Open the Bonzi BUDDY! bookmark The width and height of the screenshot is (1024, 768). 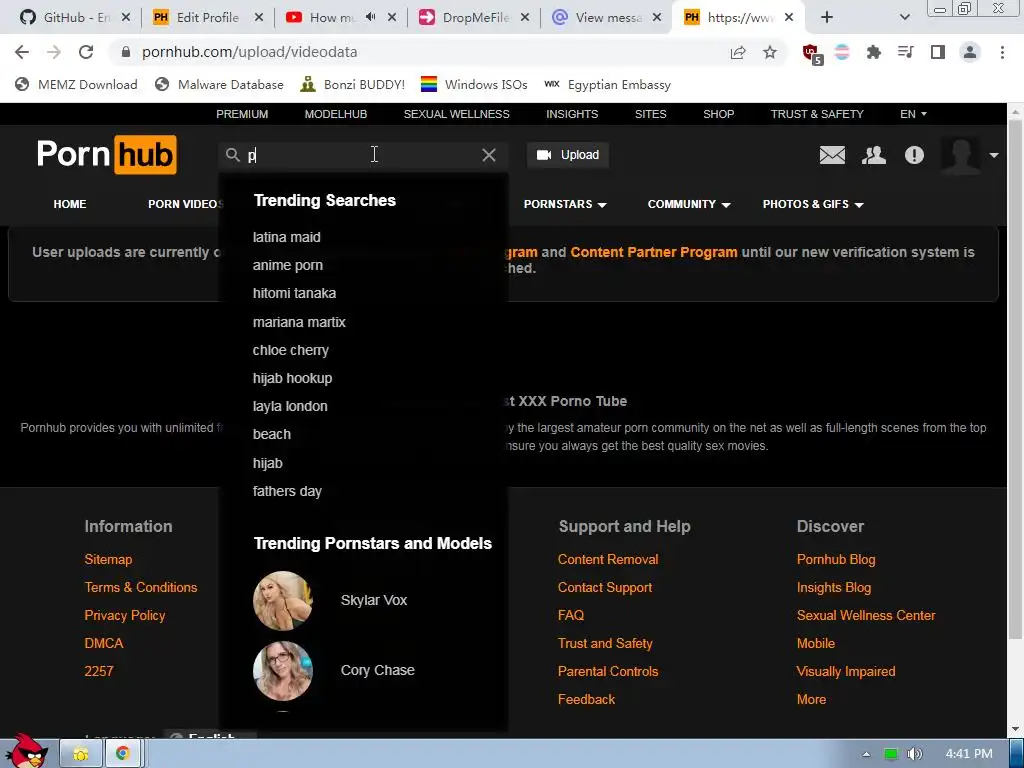[352, 84]
